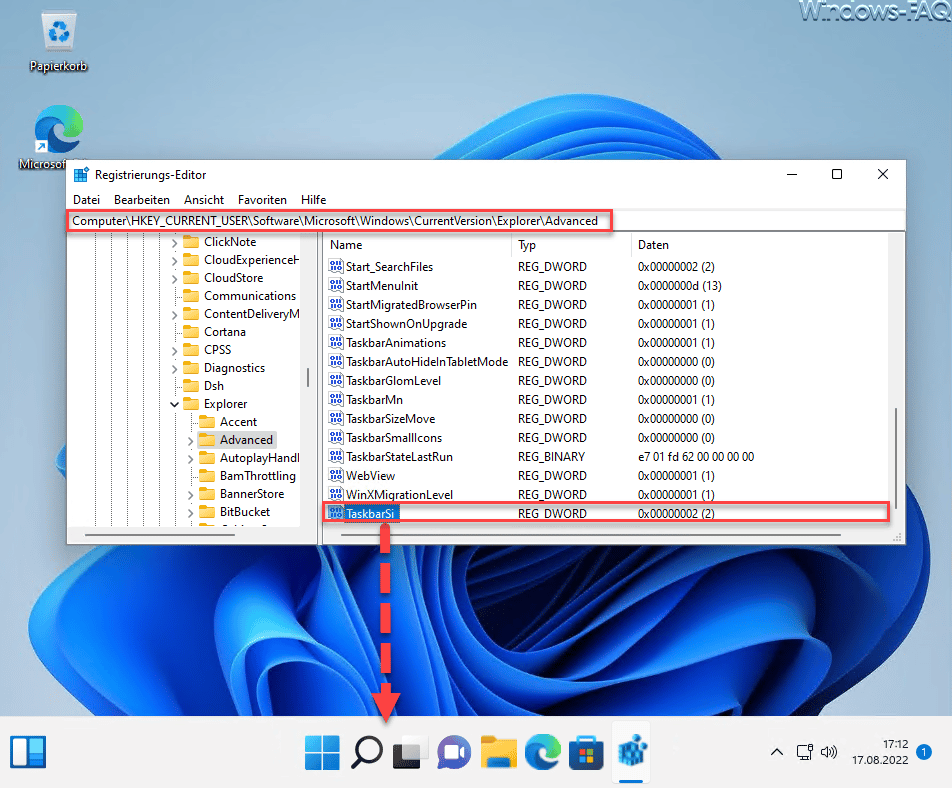Screen dimensions: 952x788
Task: Expand the CPSS key
Action: pyautogui.click(x=175, y=351)
